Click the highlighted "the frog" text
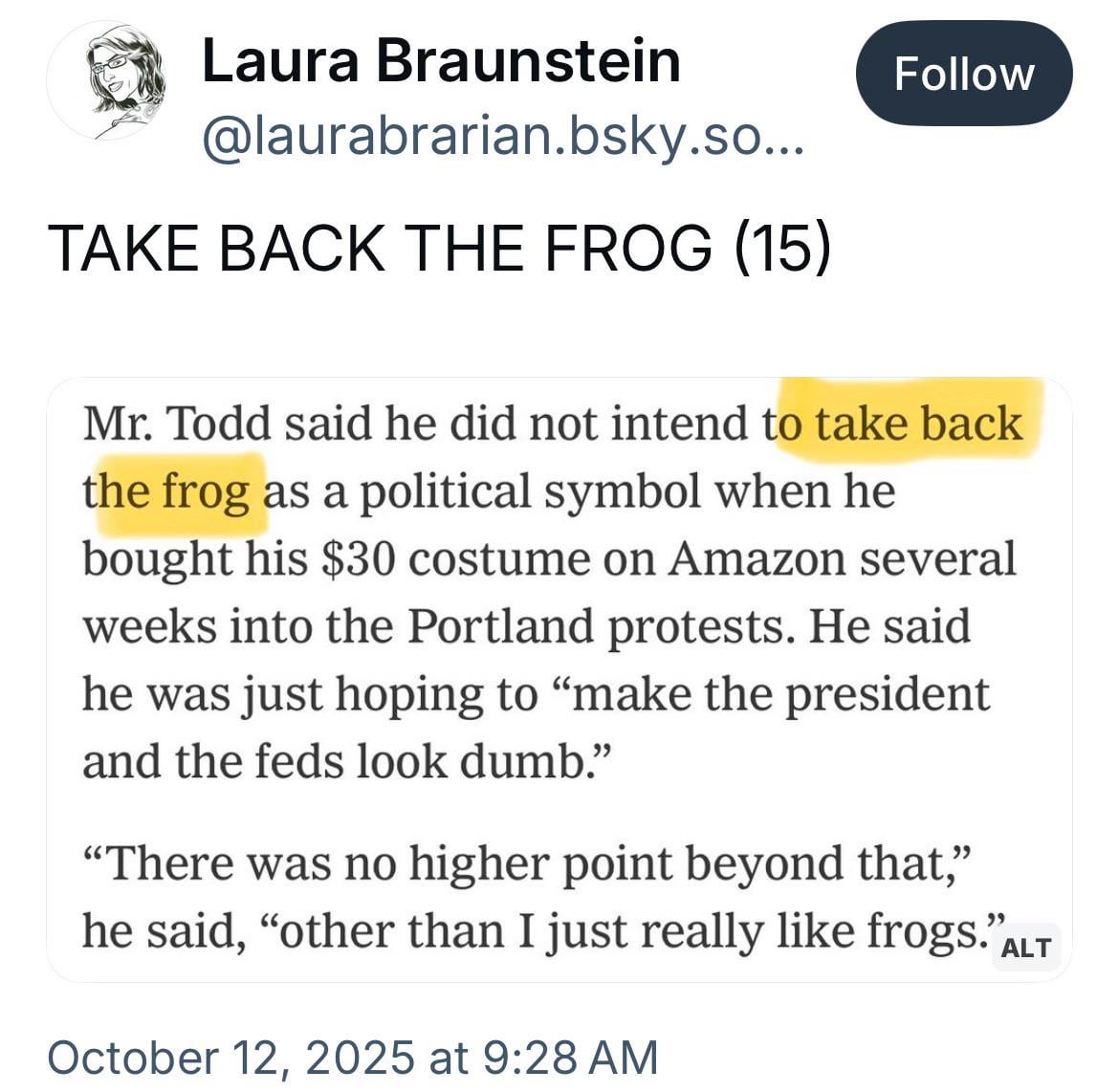Image resolution: width=1119 pixels, height=1092 pixels. click(x=170, y=491)
